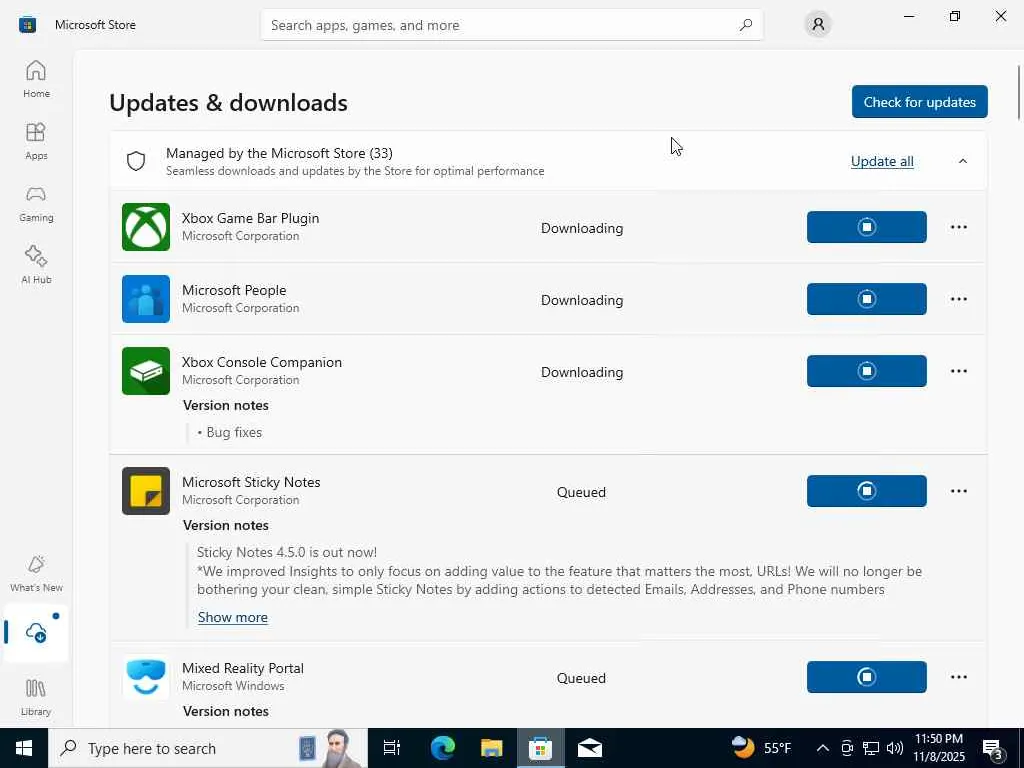Cancel the queued Mixed Reality Portal update
Image resolution: width=1024 pixels, height=768 pixels.
867,677
